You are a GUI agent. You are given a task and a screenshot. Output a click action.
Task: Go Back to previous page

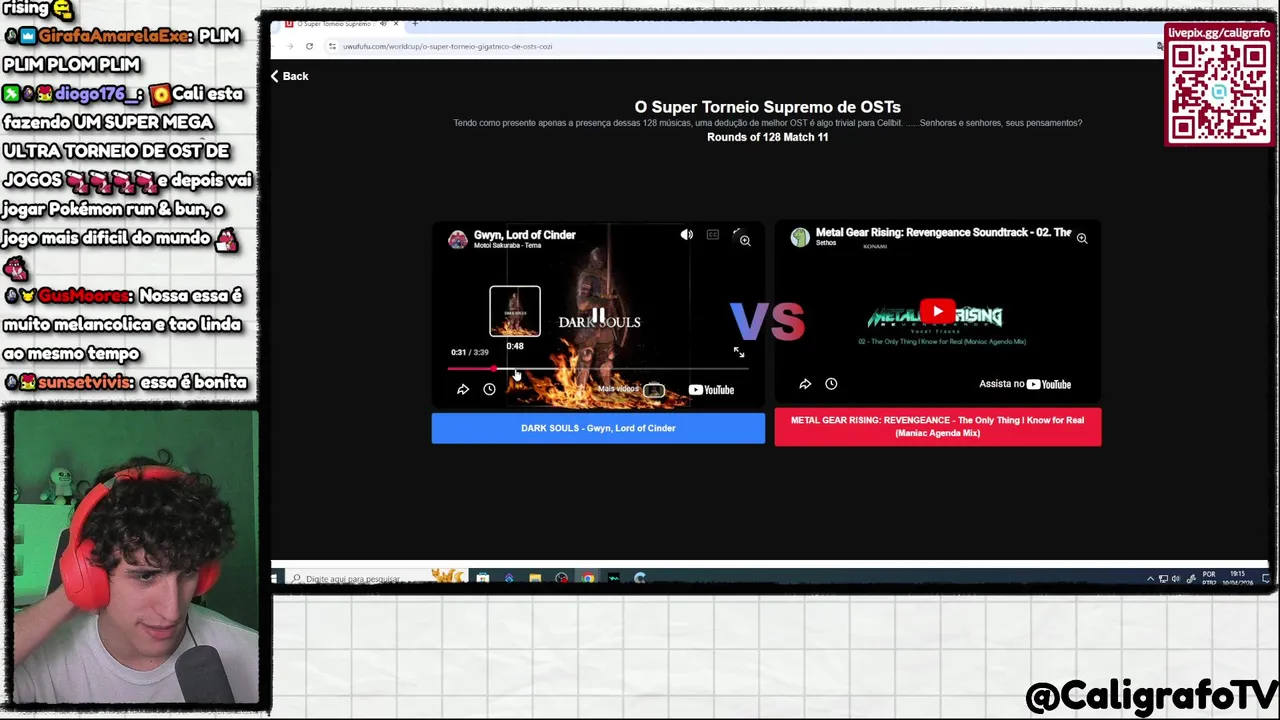coord(289,76)
